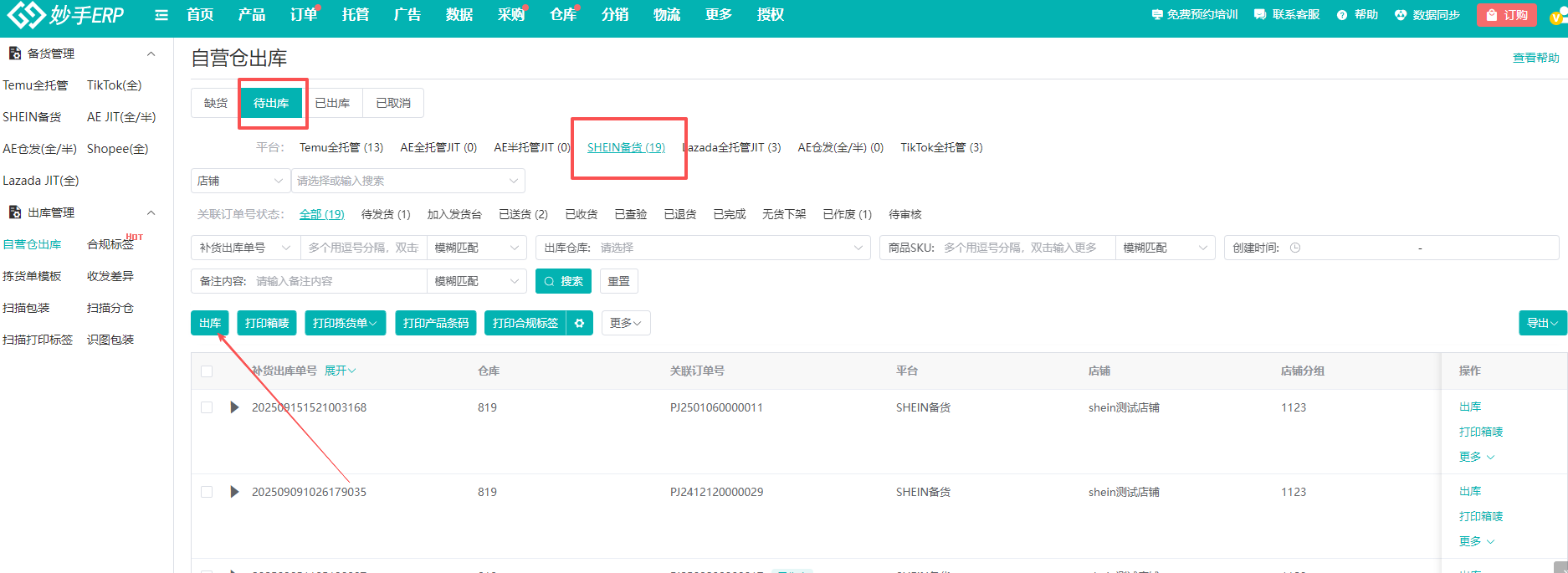Click the 联系客服 chat icon
Viewport: 1568px width, 573px height.
[1260, 15]
